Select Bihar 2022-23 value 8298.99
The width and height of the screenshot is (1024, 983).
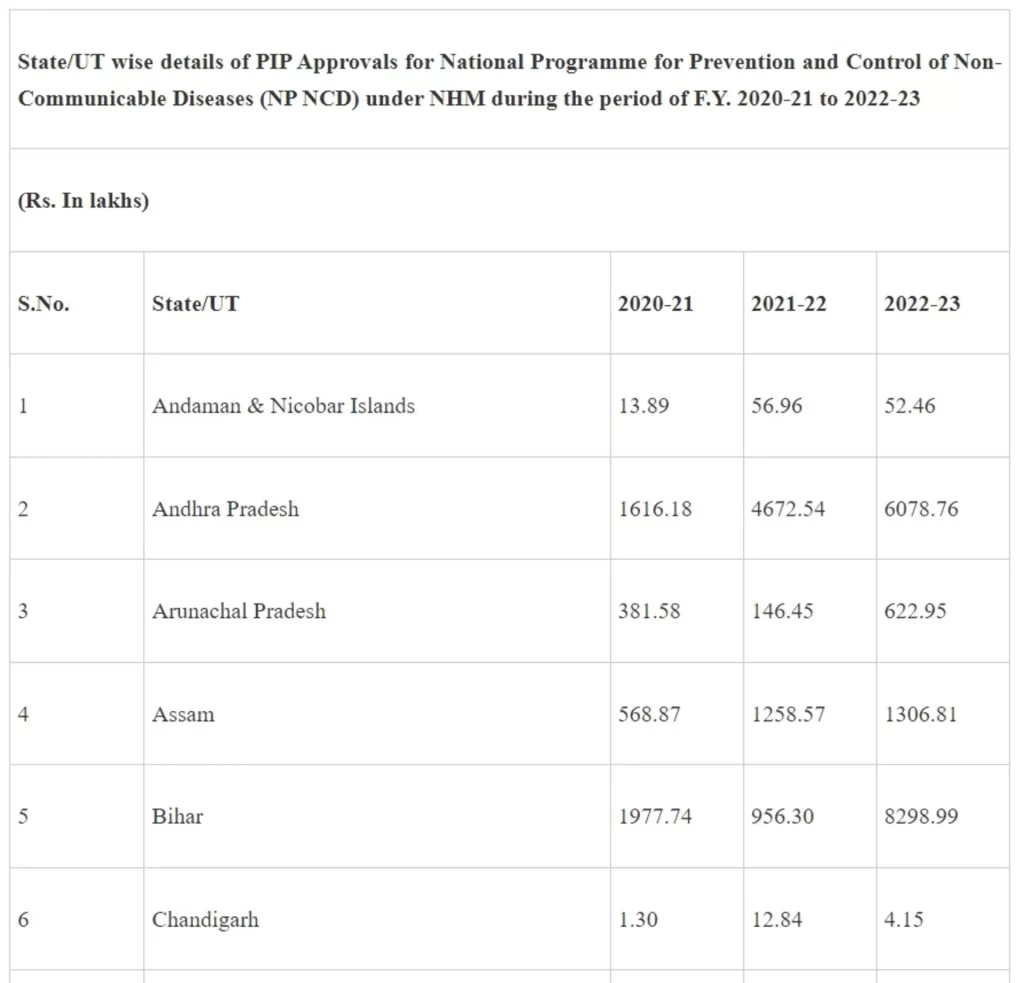coord(921,817)
